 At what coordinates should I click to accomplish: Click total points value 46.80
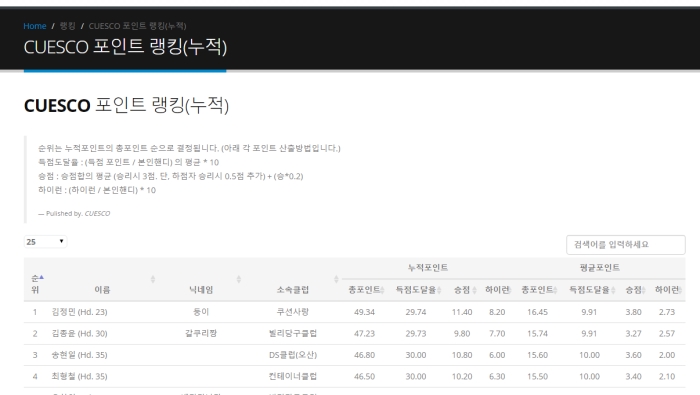pyautogui.click(x=364, y=355)
